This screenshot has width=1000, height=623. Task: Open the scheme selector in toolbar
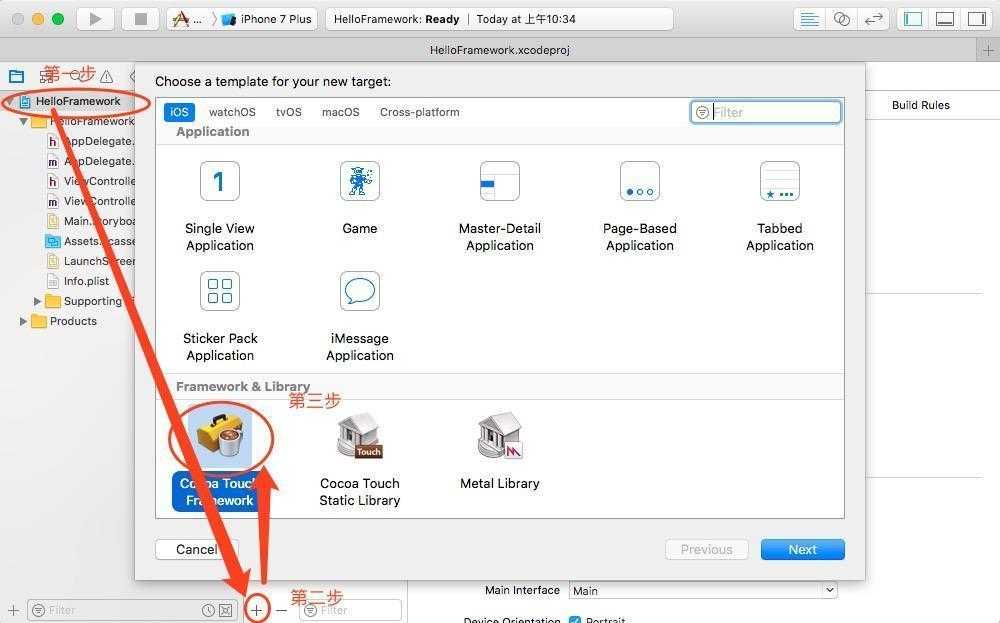[189, 19]
